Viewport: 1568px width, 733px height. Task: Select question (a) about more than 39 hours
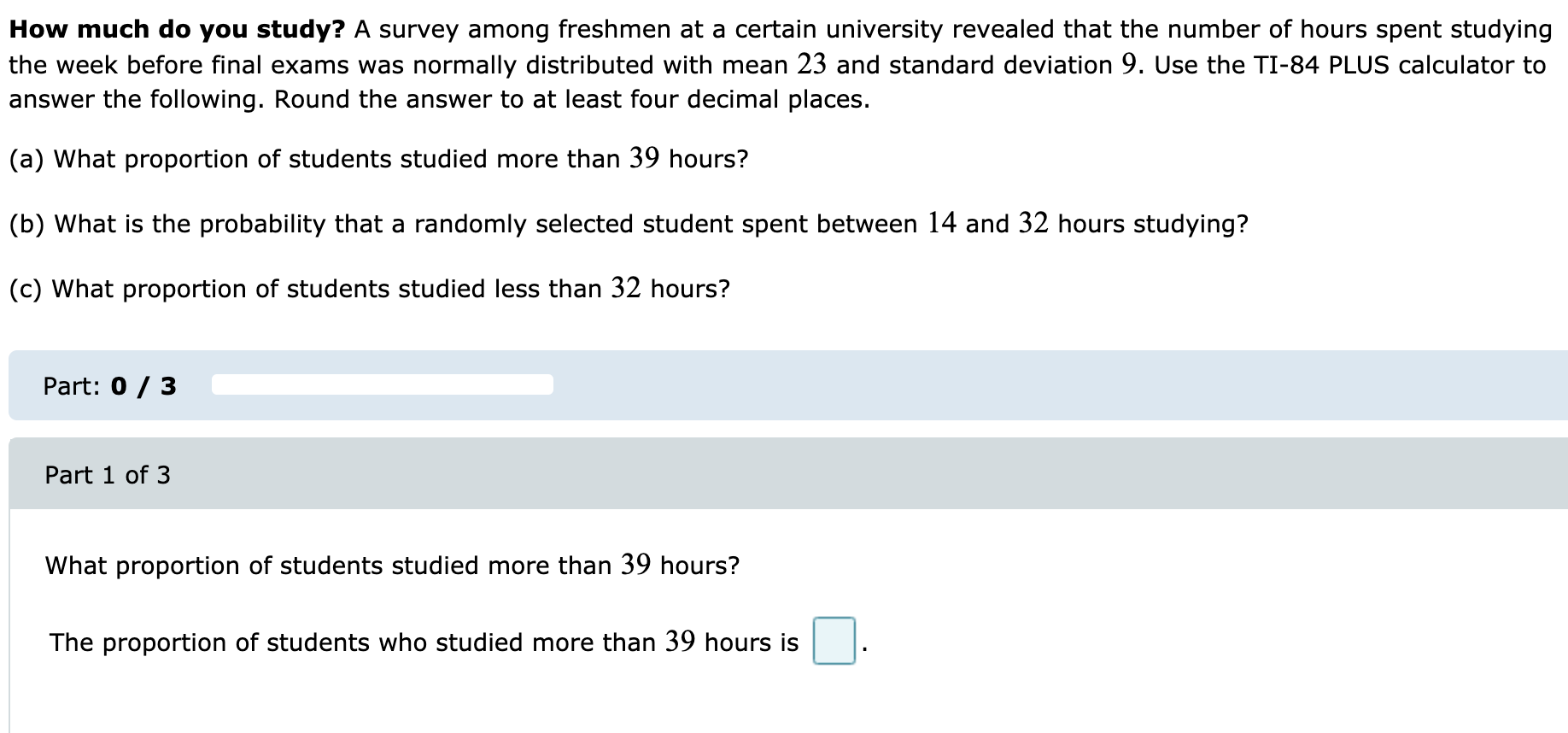click(378, 159)
